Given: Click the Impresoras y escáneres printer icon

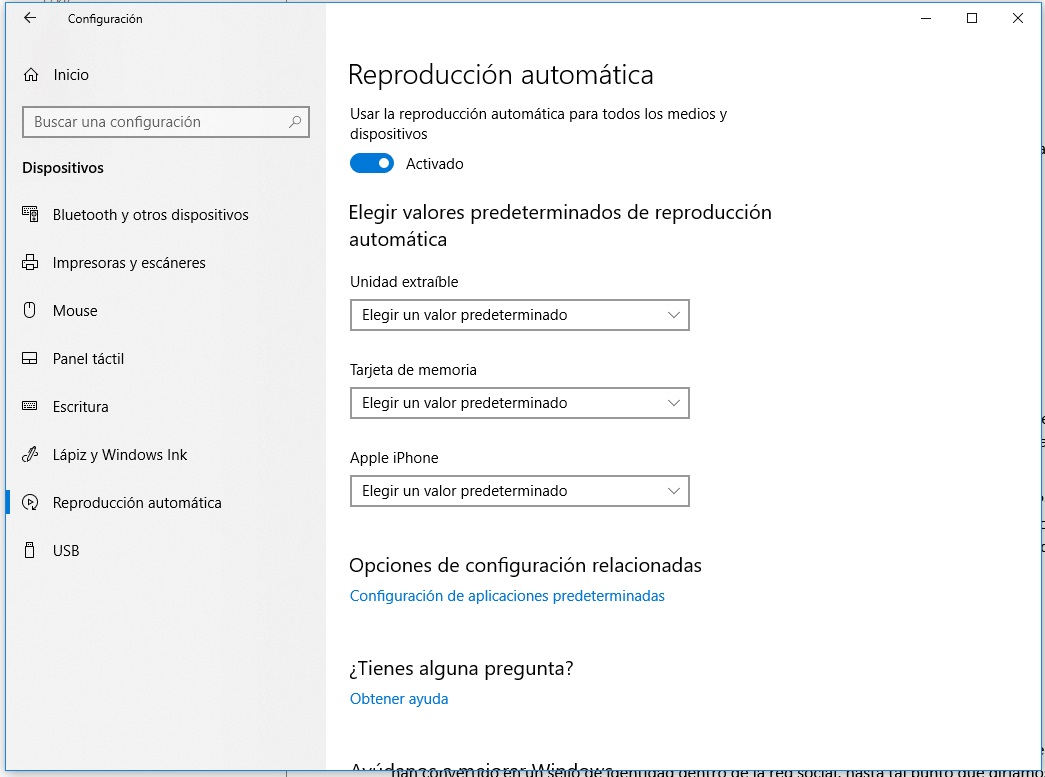Looking at the screenshot, I should coord(31,263).
